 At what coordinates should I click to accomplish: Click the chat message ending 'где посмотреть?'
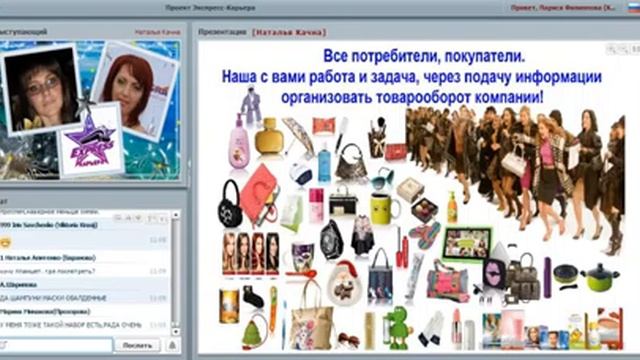(x=48, y=271)
